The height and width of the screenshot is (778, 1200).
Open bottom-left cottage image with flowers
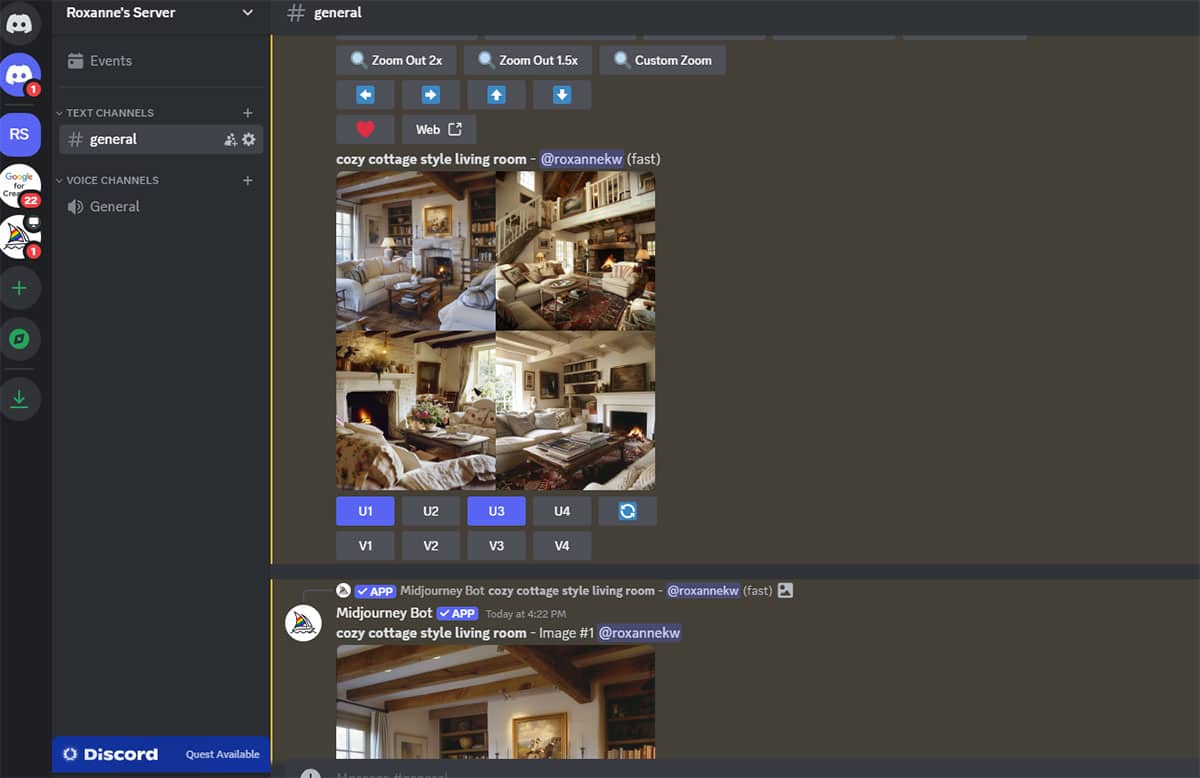point(415,411)
